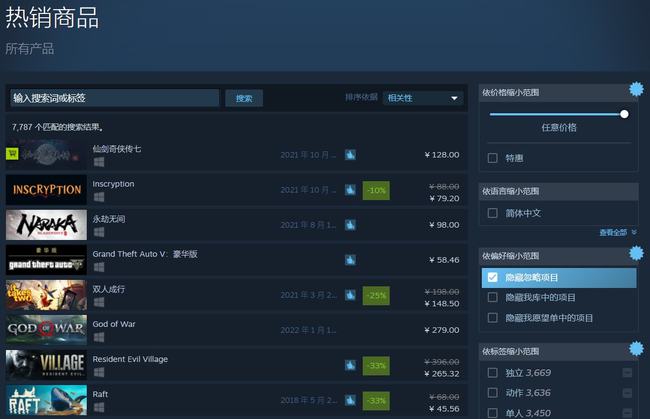Click the Windows platform icon under 仙剑奇侠传七
Viewport: 650px width, 419px height.
99,162
